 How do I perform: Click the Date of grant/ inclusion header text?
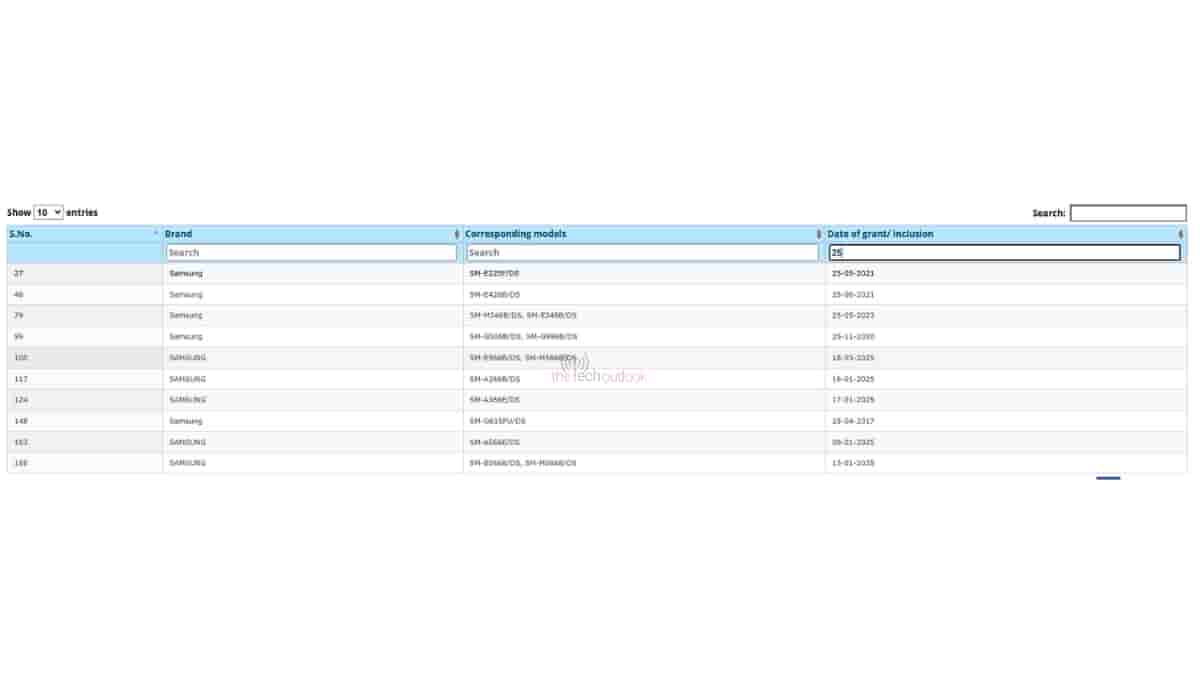(x=880, y=234)
